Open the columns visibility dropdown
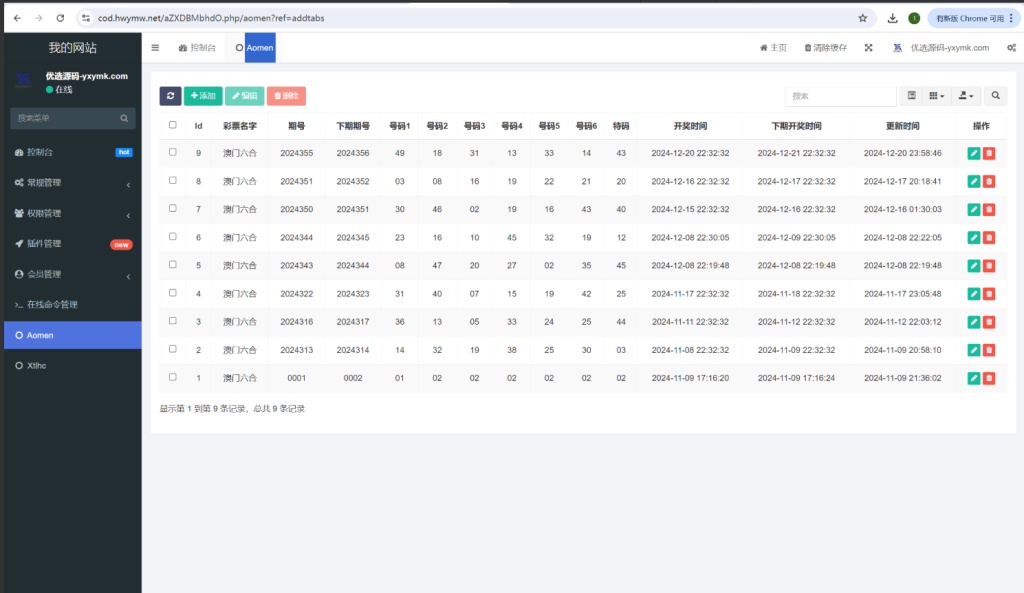This screenshot has height=593, width=1024. [x=936, y=96]
